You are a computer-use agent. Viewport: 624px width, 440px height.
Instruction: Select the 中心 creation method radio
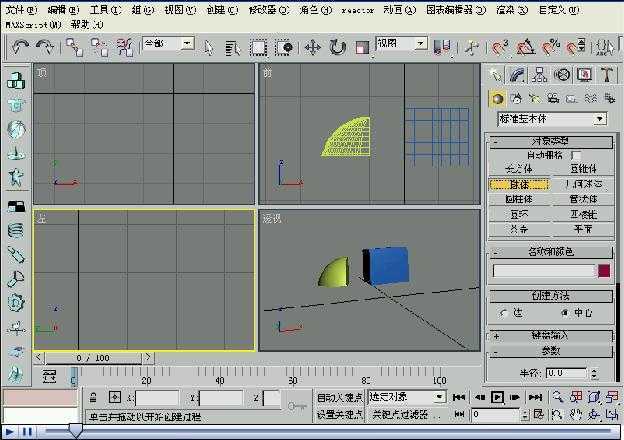(x=564, y=313)
